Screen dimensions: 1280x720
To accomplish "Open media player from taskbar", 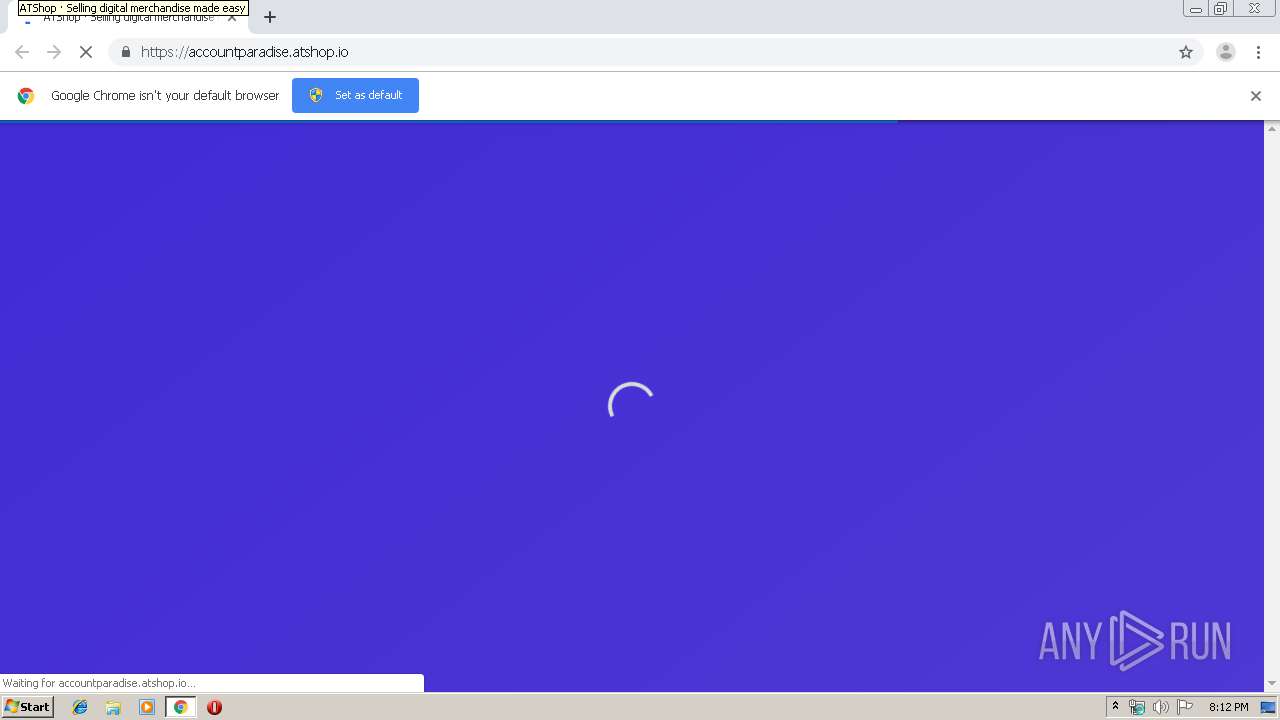I will (147, 707).
